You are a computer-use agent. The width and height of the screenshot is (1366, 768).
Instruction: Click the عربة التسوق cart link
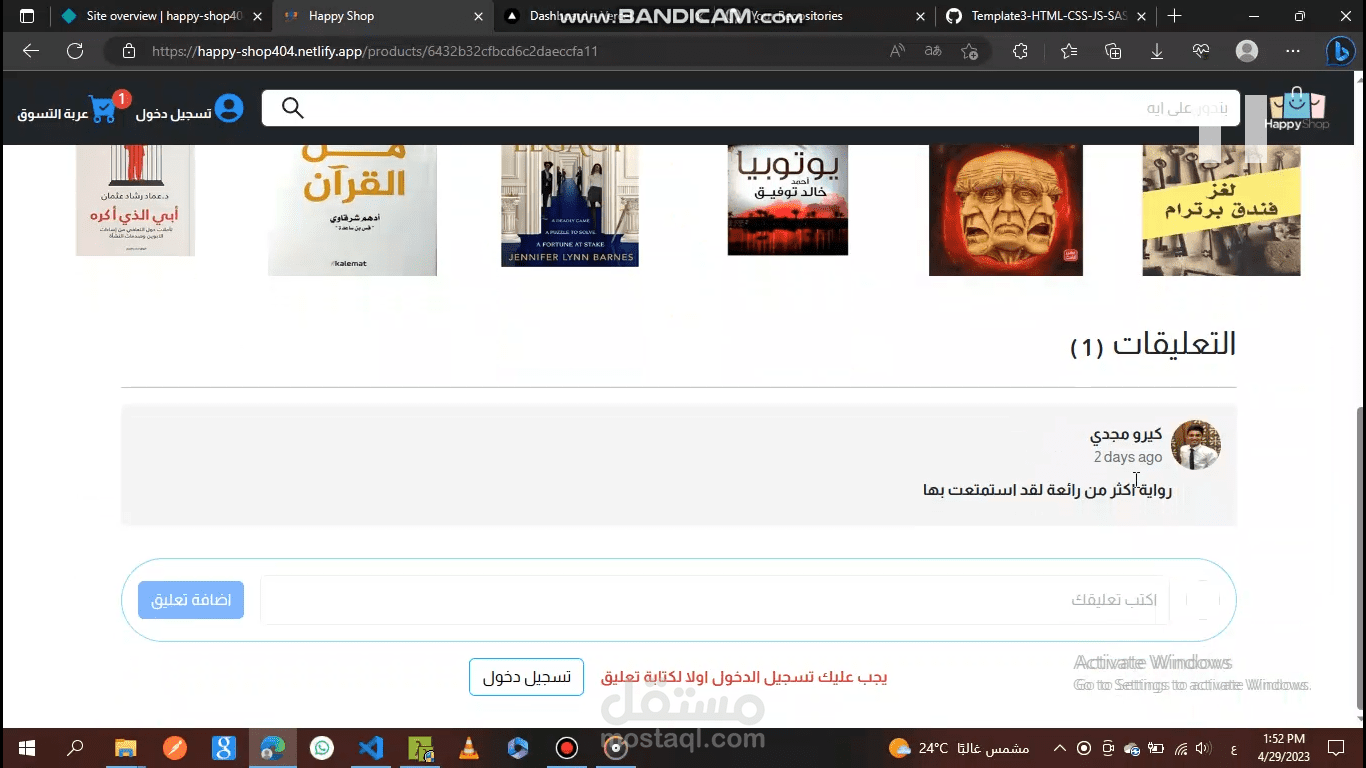point(53,113)
